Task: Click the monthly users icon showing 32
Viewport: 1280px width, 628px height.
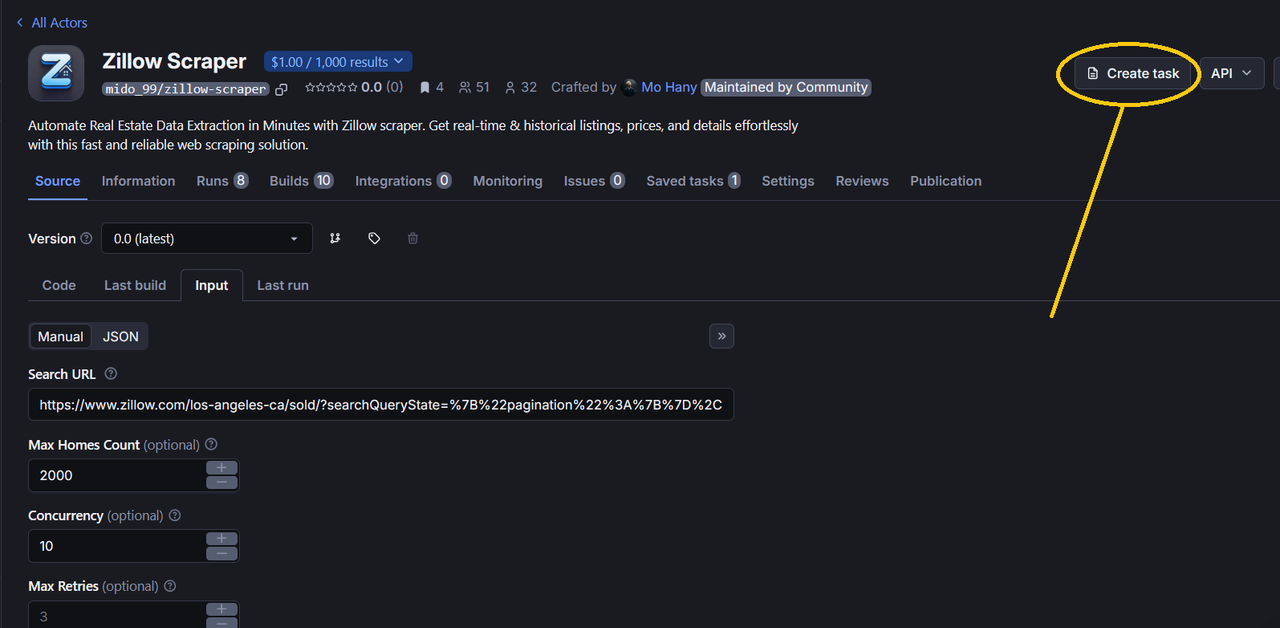Action: click(510, 87)
